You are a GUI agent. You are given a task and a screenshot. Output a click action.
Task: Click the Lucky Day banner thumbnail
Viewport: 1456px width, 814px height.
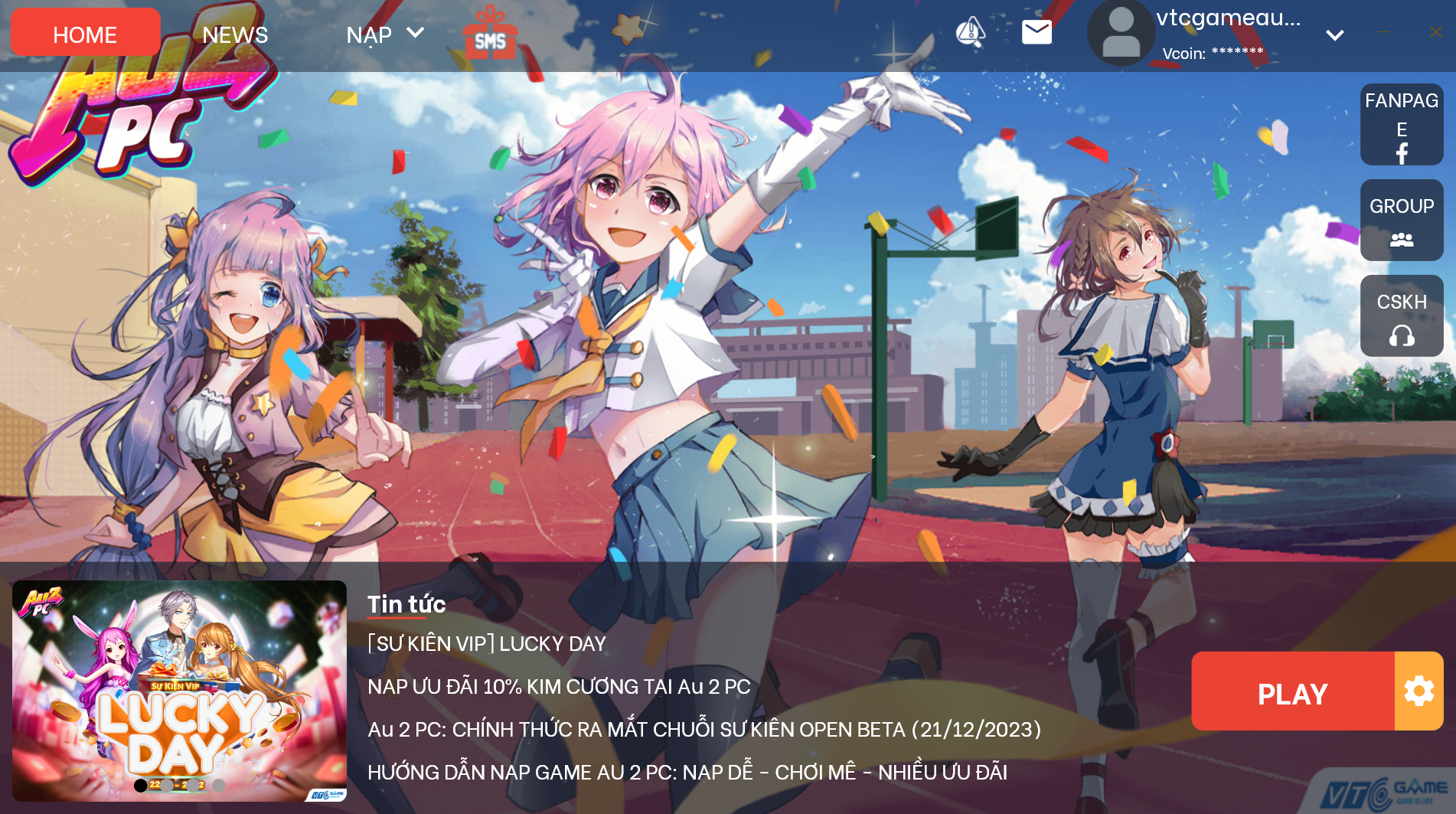point(179,691)
